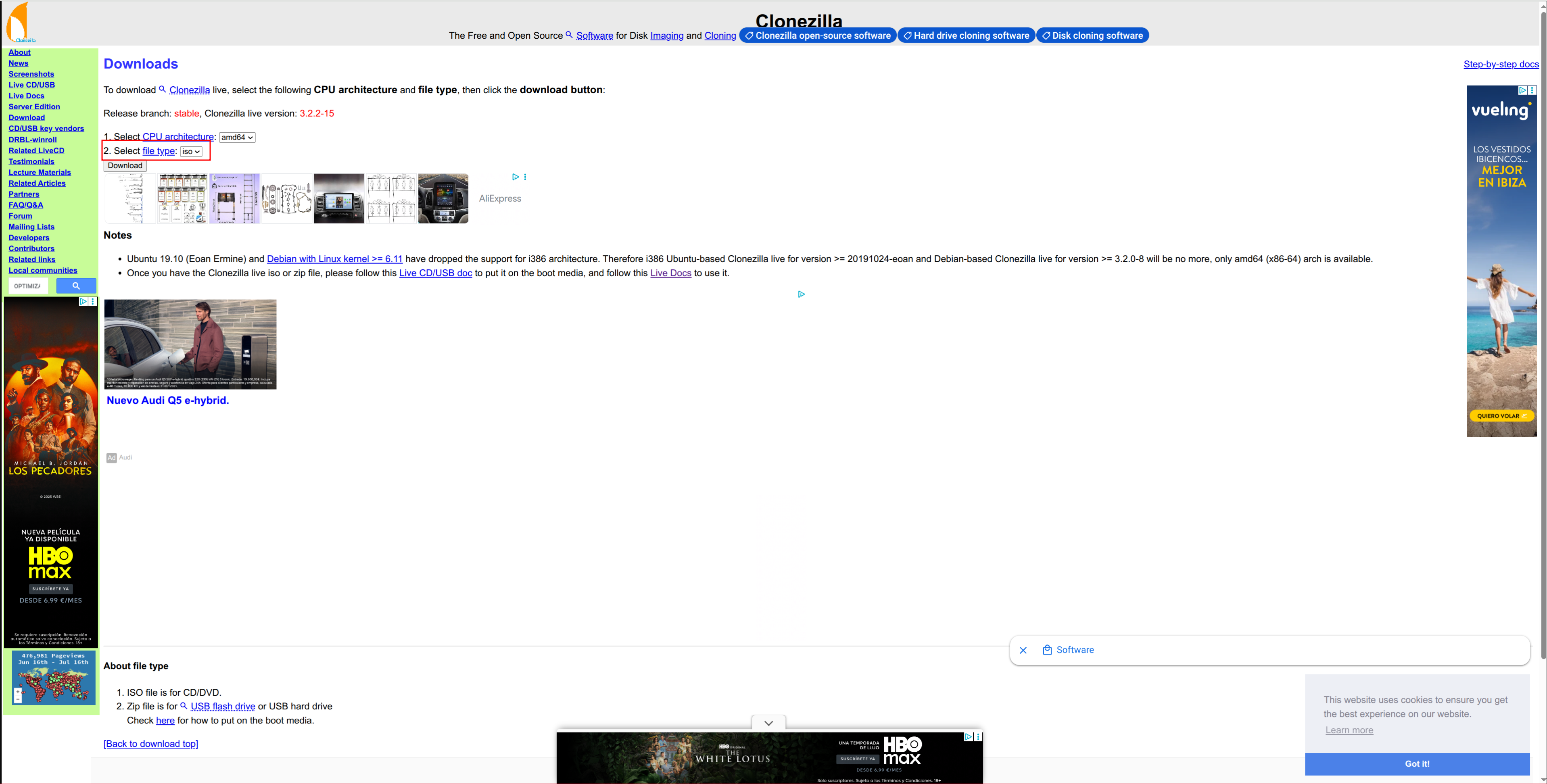Close the Software popup with X icon
Image resolution: width=1547 pixels, height=784 pixels.
tap(1023, 650)
